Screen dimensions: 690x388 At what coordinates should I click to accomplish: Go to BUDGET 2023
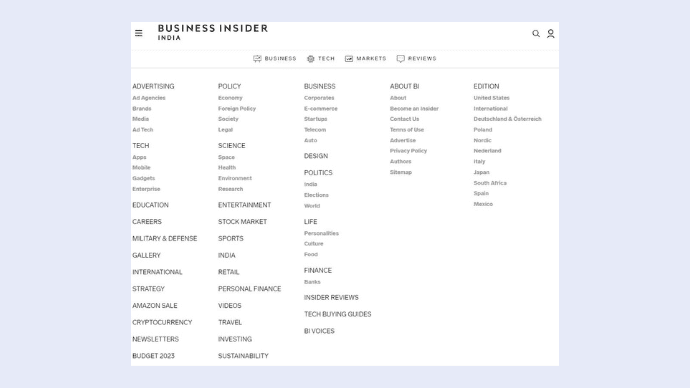153,355
